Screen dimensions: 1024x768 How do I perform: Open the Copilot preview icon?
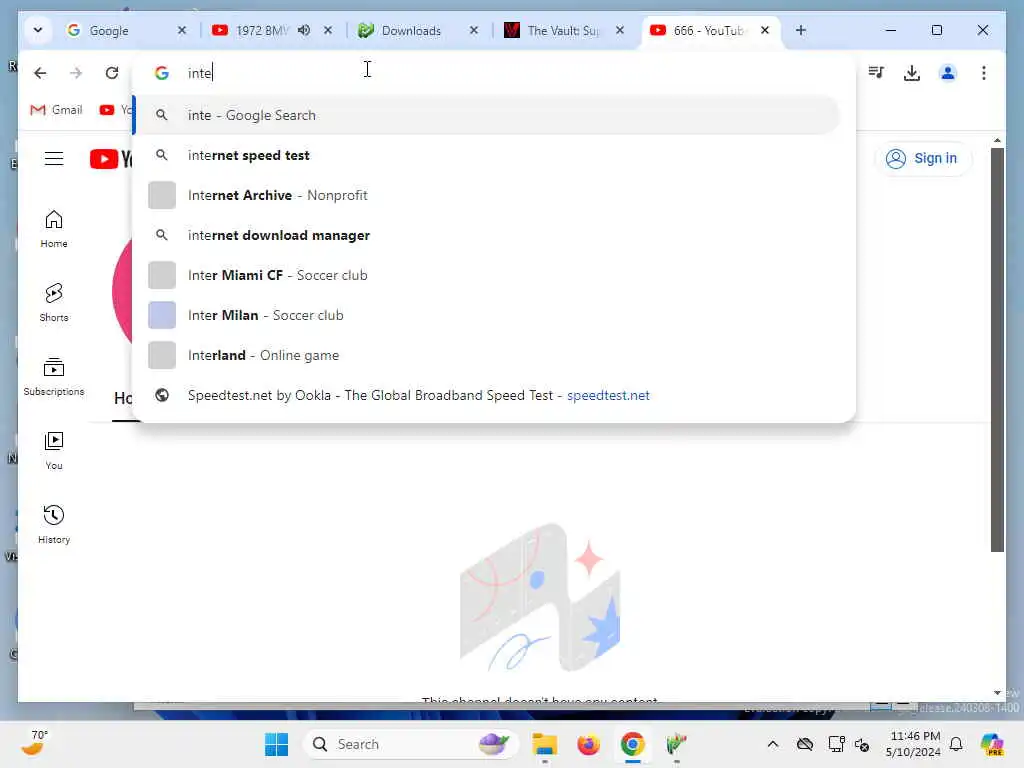[992, 744]
